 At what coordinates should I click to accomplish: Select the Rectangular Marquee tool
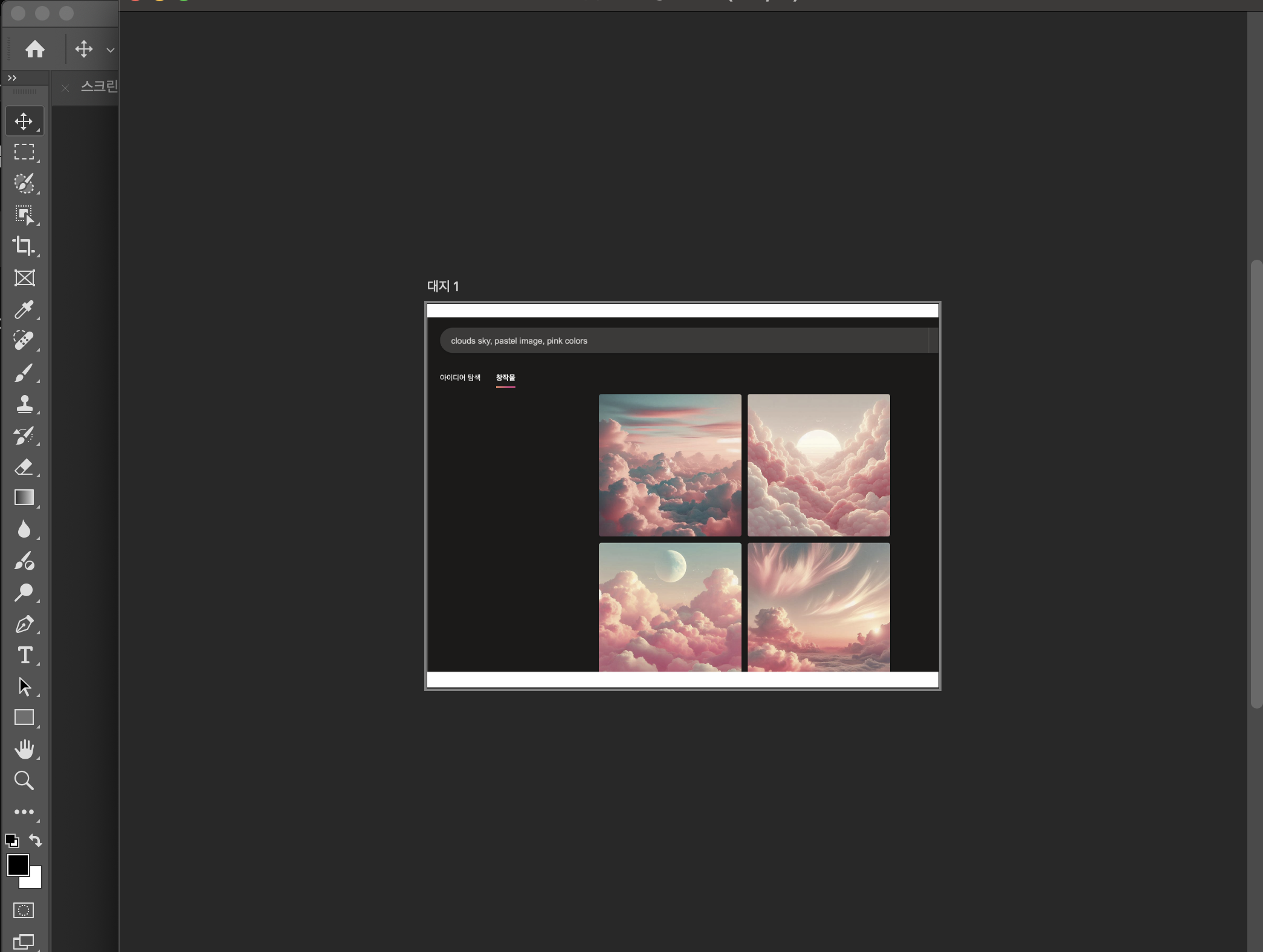click(24, 152)
